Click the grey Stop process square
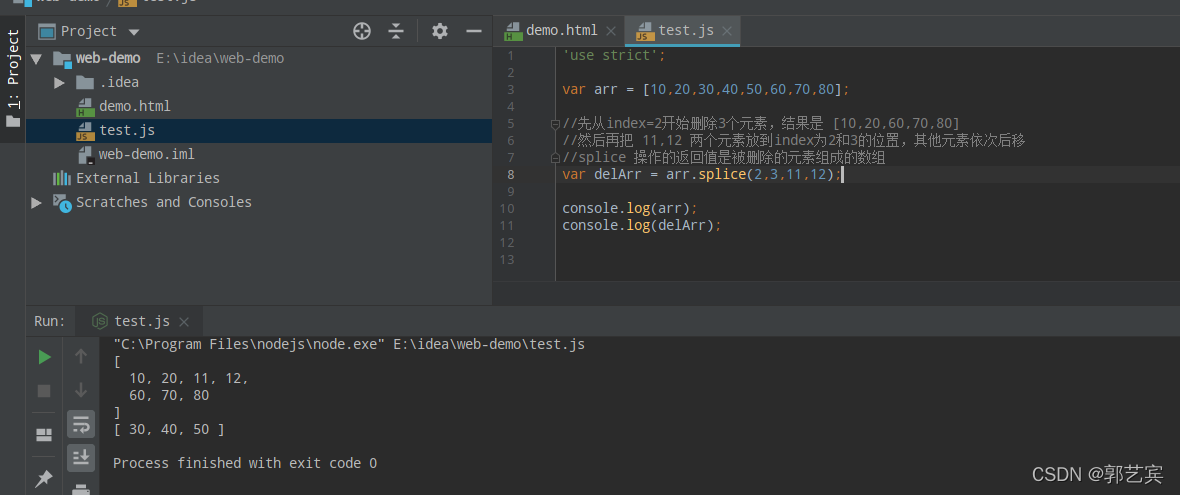The height and width of the screenshot is (495, 1180). [44, 390]
